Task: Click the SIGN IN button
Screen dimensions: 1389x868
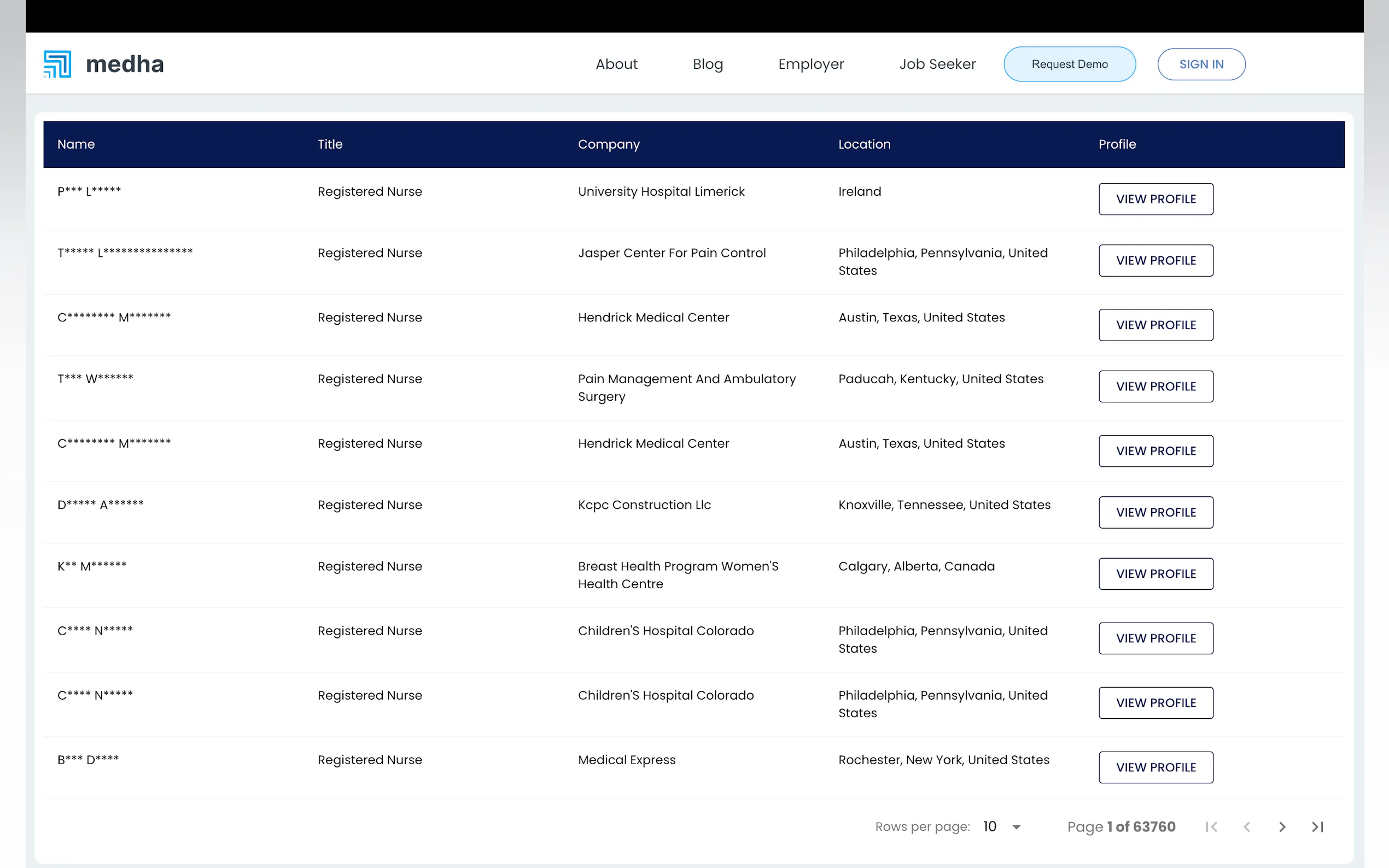Action: pos(1201,64)
